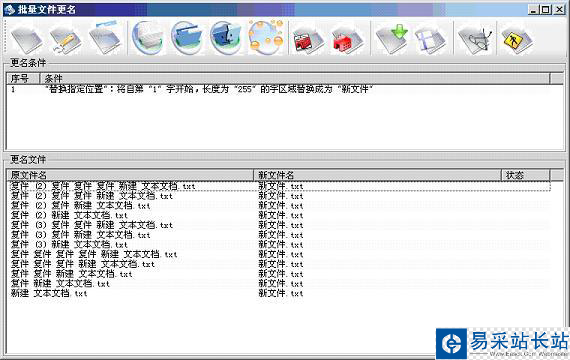
Task: Click the green down arrow page icon
Action: point(392,39)
